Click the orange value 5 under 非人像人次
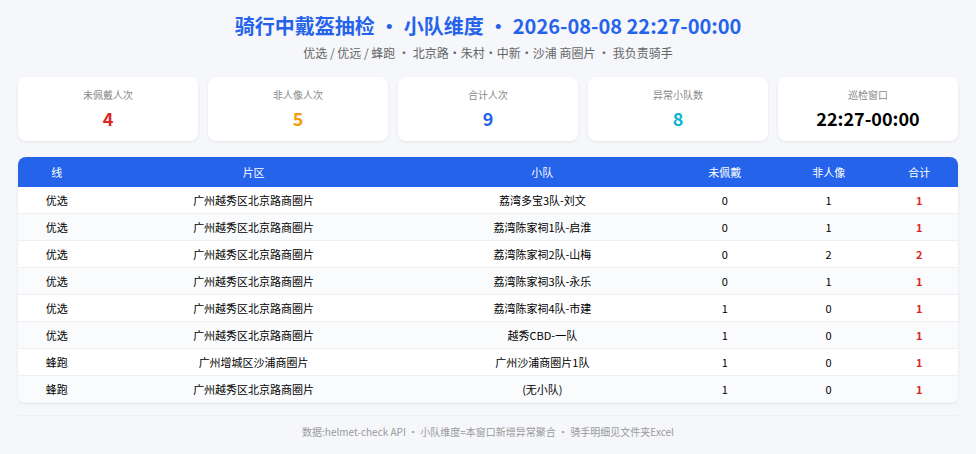This screenshot has width=976, height=454. pos(298,120)
